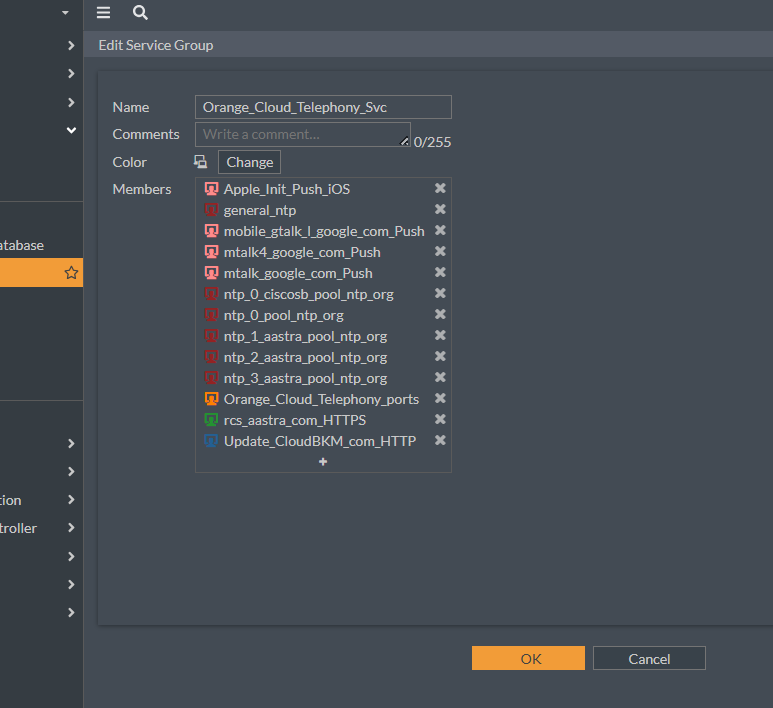
Task: Remove ntp_2_aastra_pool_ntp_org member
Action: (440, 356)
